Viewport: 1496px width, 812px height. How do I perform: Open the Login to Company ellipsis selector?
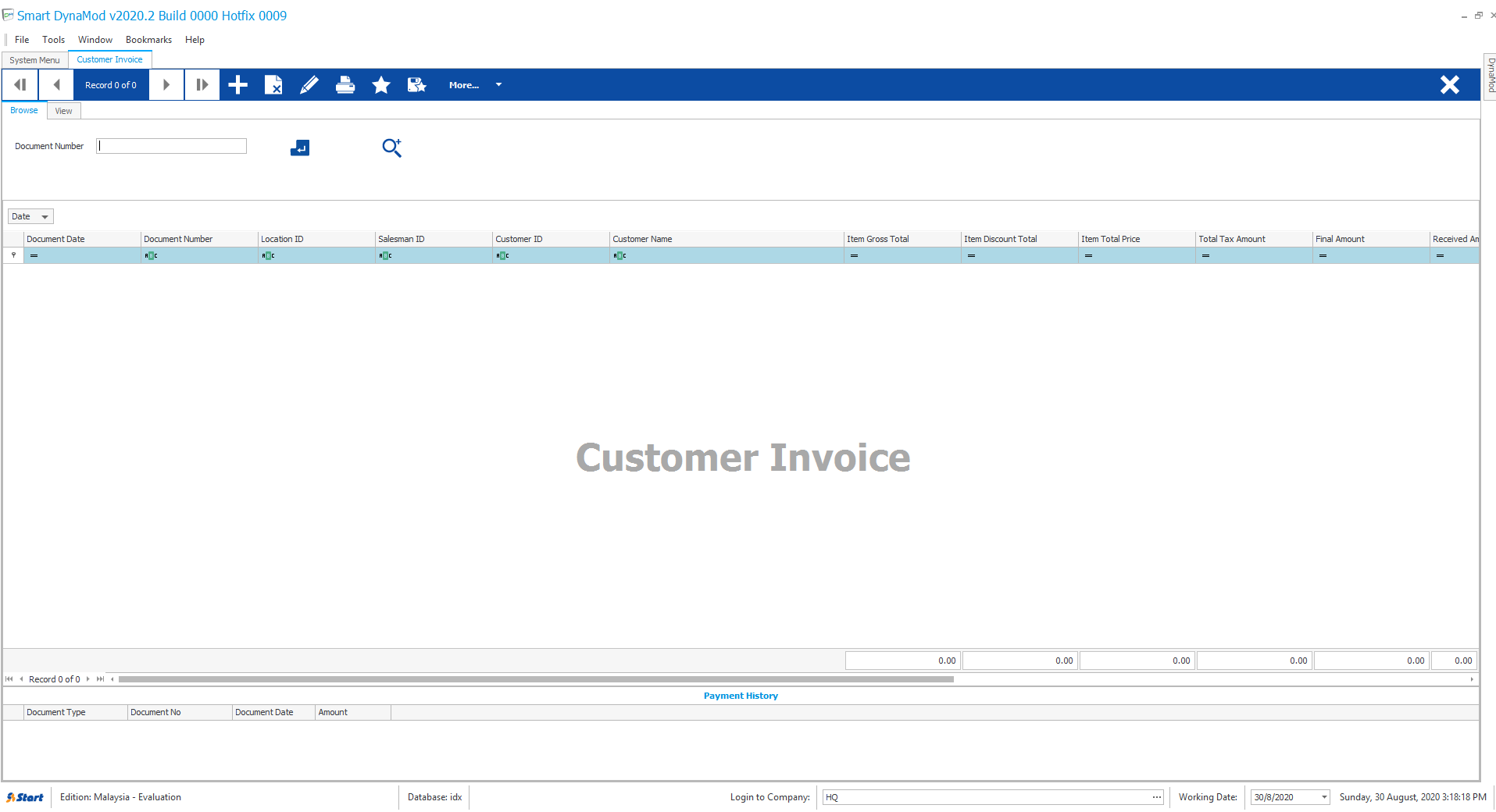pyautogui.click(x=1157, y=797)
